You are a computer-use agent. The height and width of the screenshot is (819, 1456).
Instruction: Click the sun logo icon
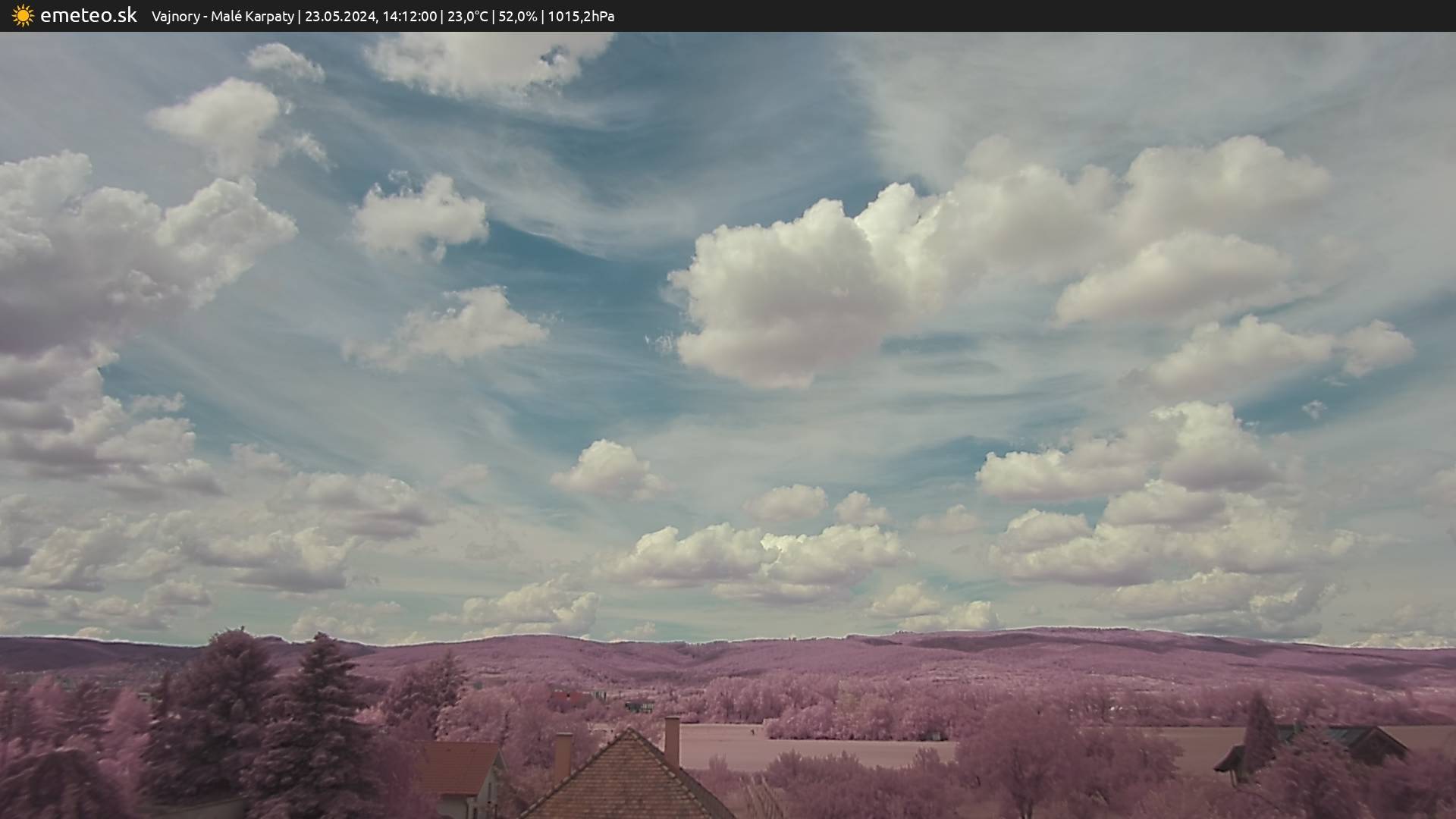[x=23, y=16]
